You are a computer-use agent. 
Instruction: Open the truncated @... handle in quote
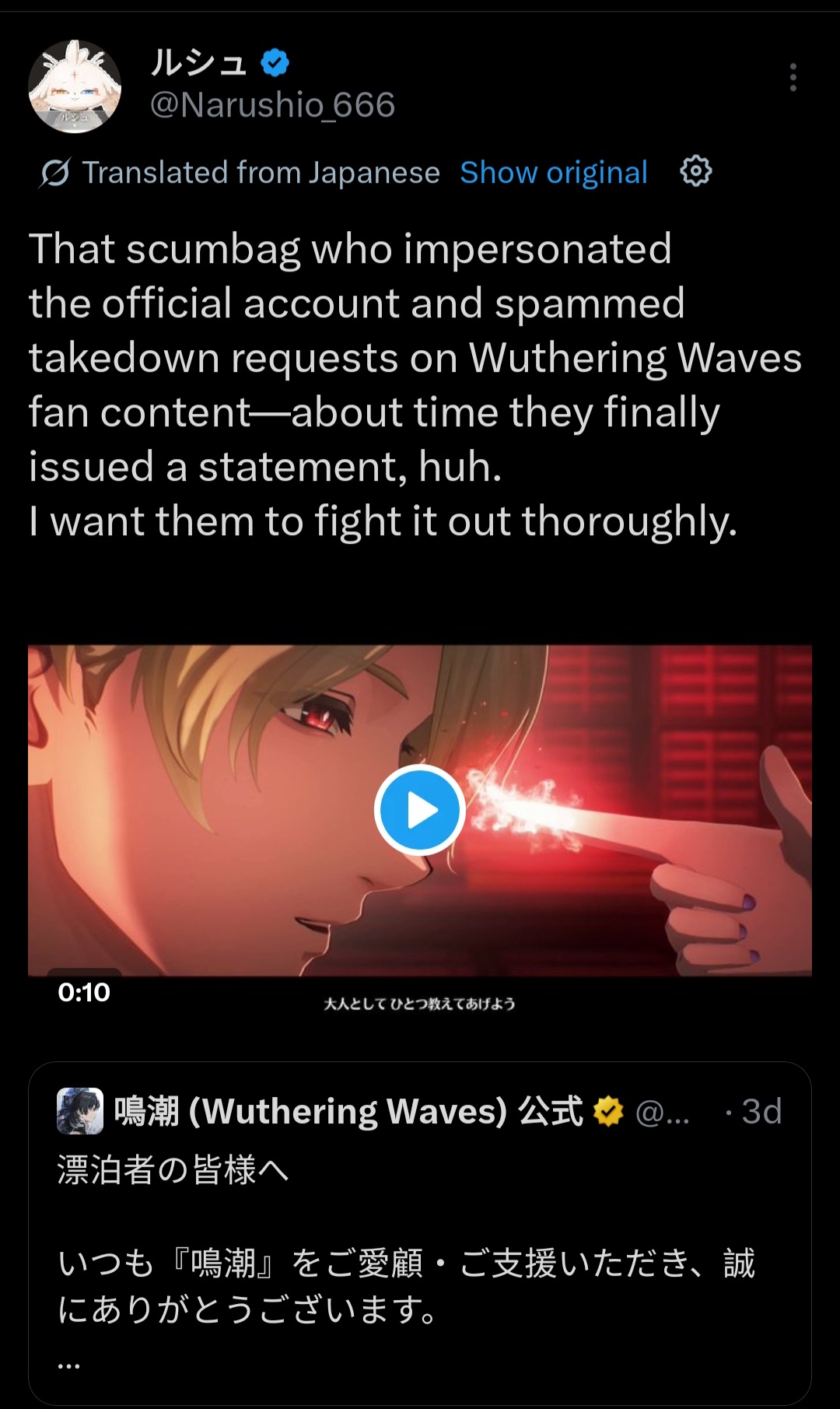pos(662,1113)
